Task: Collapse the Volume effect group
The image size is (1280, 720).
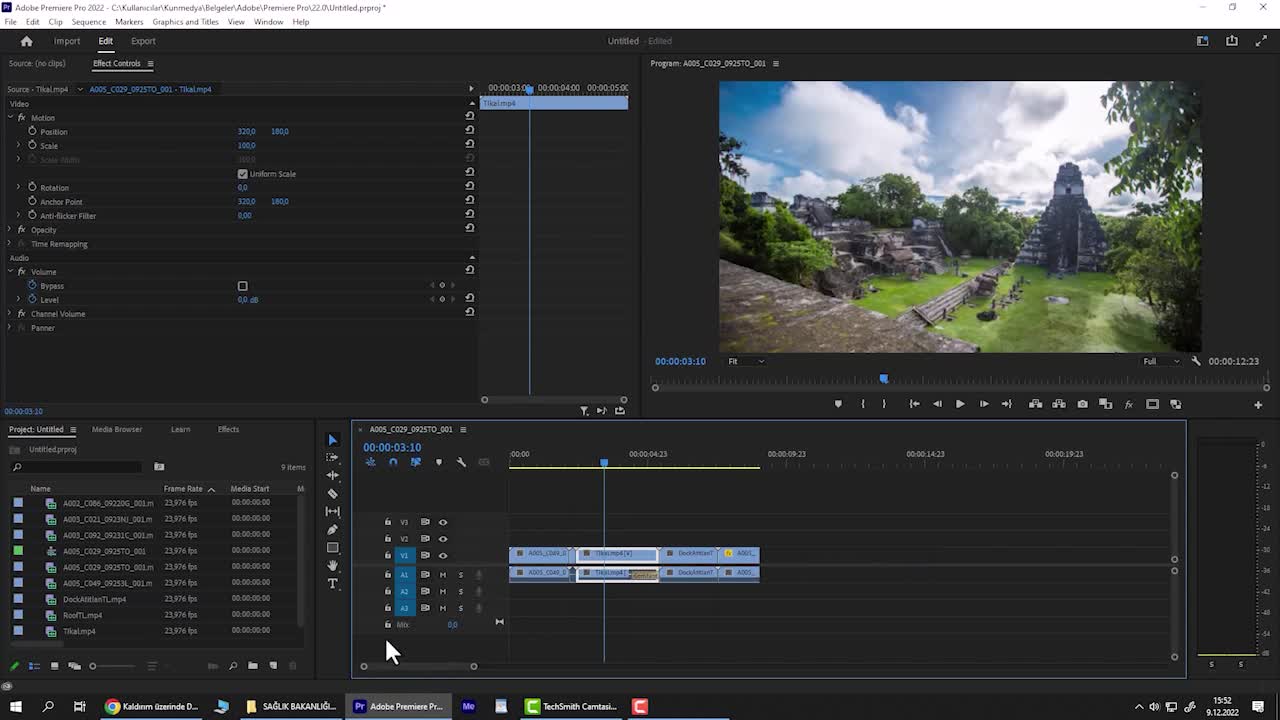Action: coord(10,271)
